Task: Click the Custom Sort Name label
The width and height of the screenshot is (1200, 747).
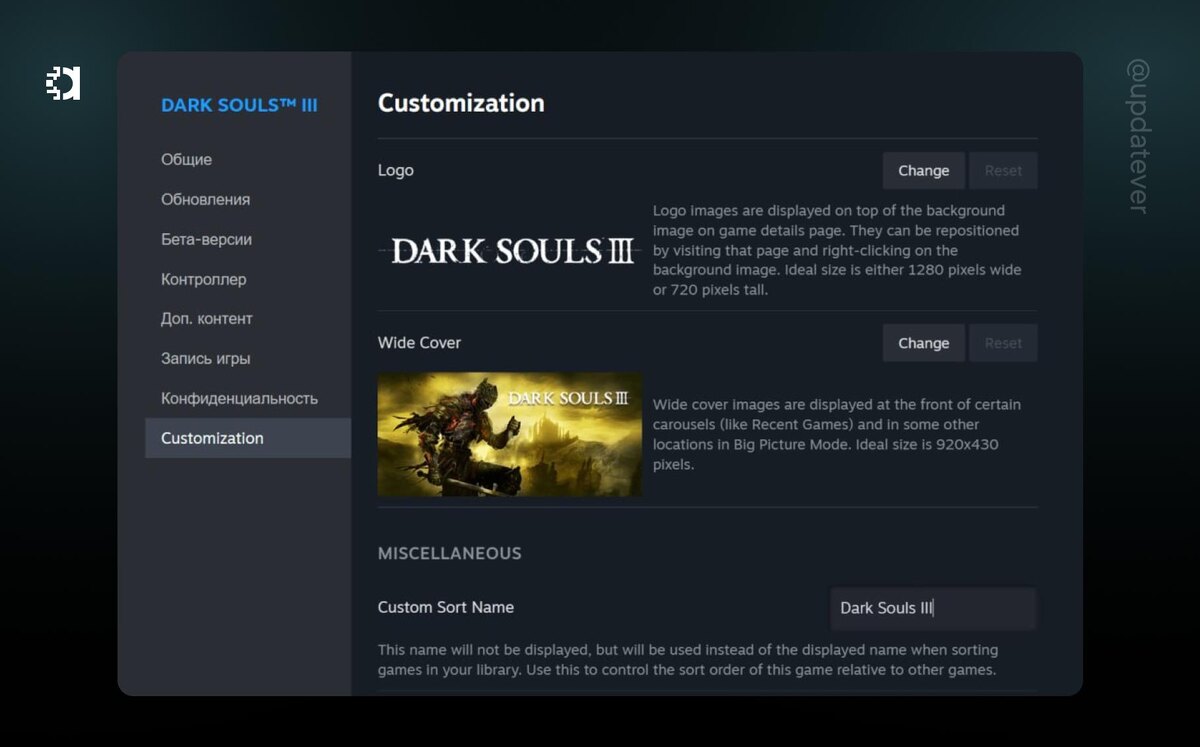Action: coord(446,607)
